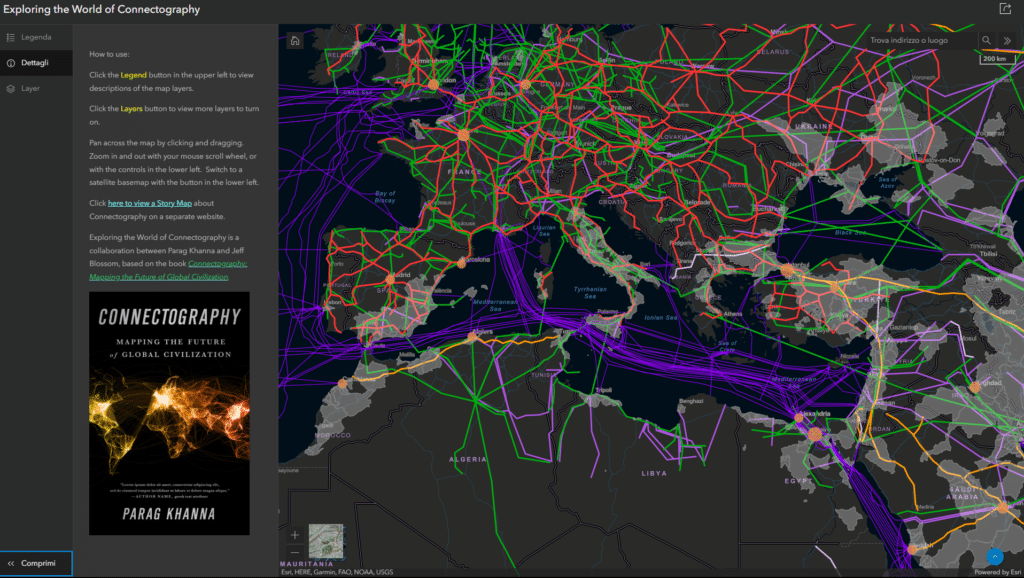The height and width of the screenshot is (578, 1024).
Task: Switch basemap via the satellite thumbnail
Action: [x=326, y=540]
